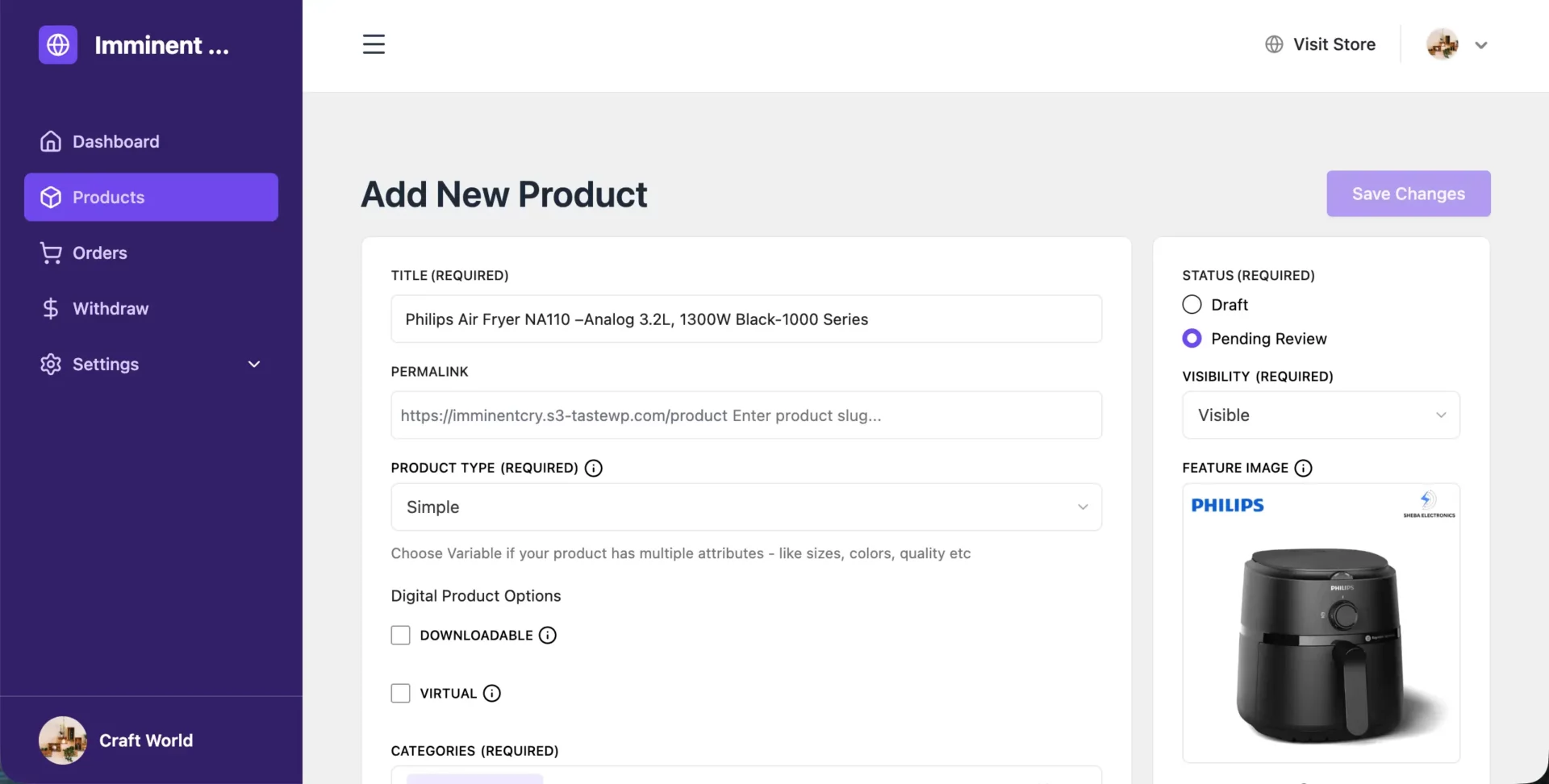Click the Downloadable info icon
Screen dimensions: 1549x784
pos(548,635)
